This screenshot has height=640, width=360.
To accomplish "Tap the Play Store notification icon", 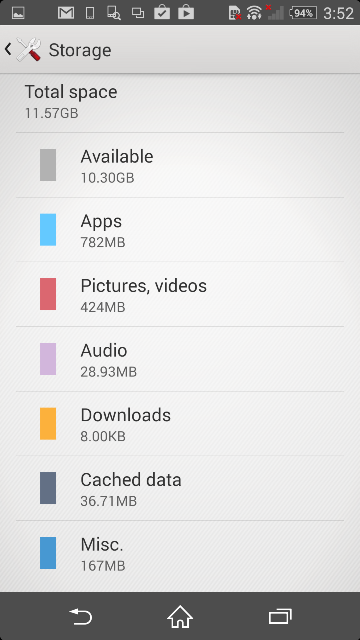I will pos(186,13).
